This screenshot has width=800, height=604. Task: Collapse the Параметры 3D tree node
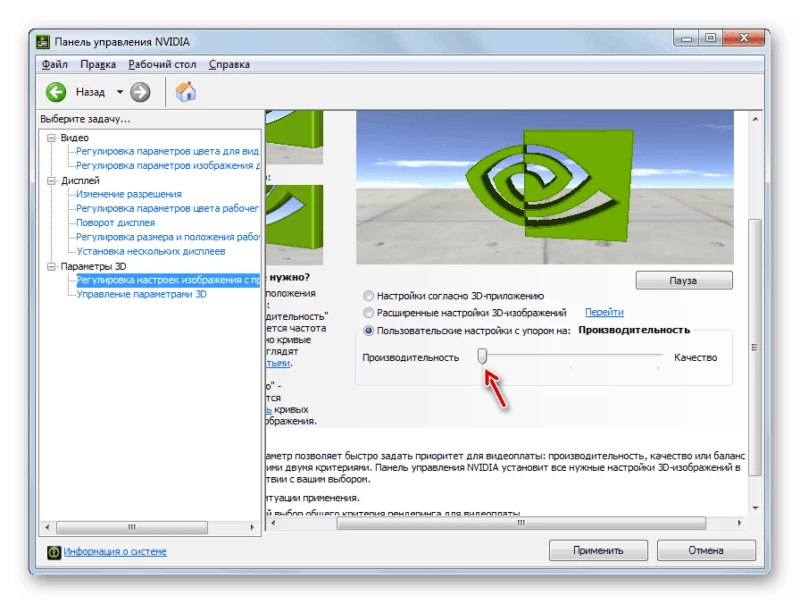tap(52, 267)
